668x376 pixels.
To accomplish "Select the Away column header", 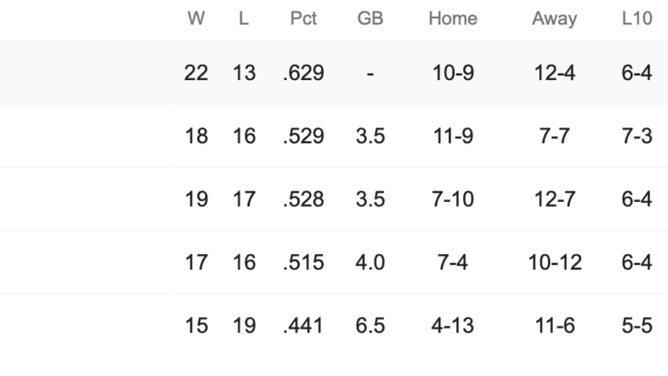I will 554,19.
